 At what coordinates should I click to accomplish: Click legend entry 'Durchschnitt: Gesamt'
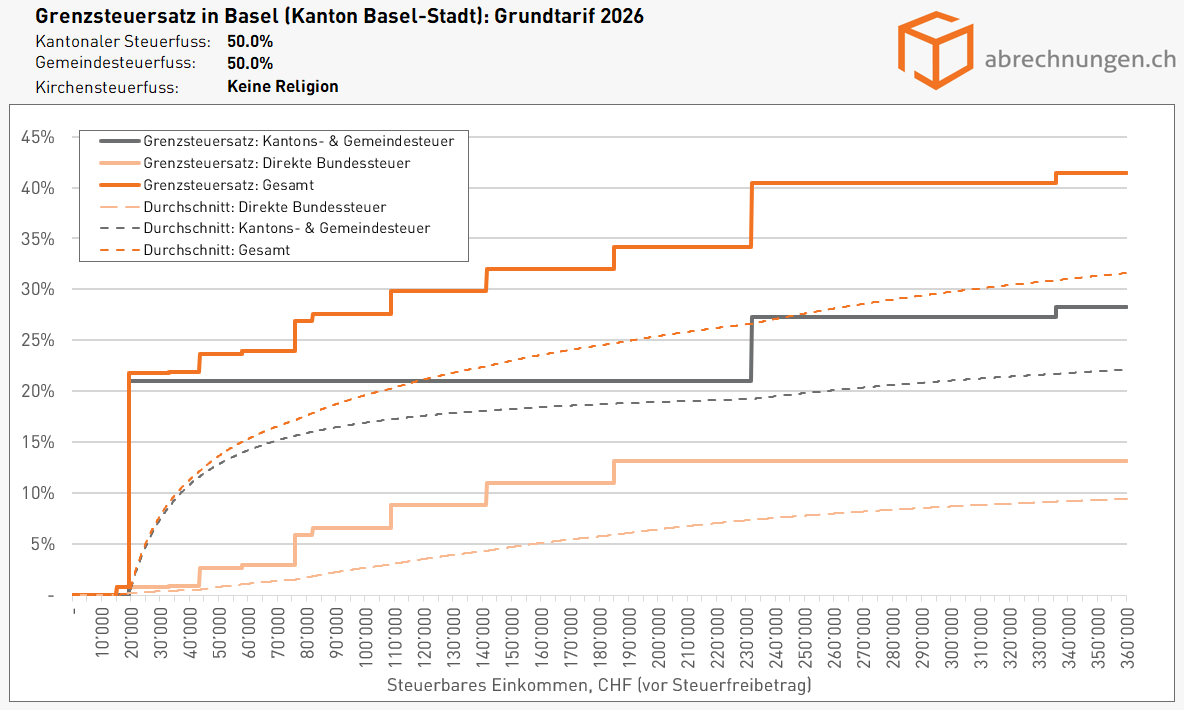pyautogui.click(x=217, y=250)
